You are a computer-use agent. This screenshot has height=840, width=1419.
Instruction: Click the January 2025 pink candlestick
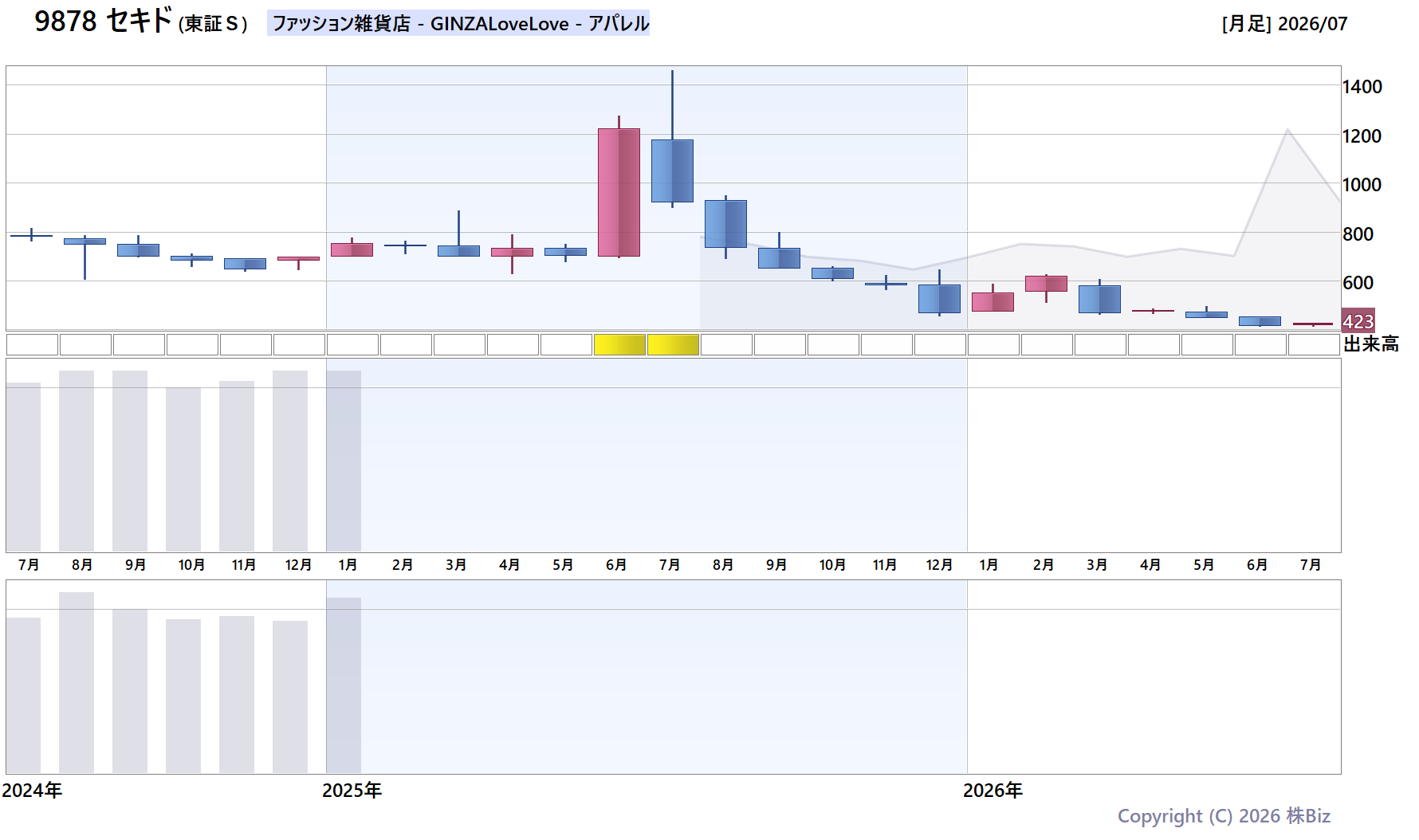point(352,249)
